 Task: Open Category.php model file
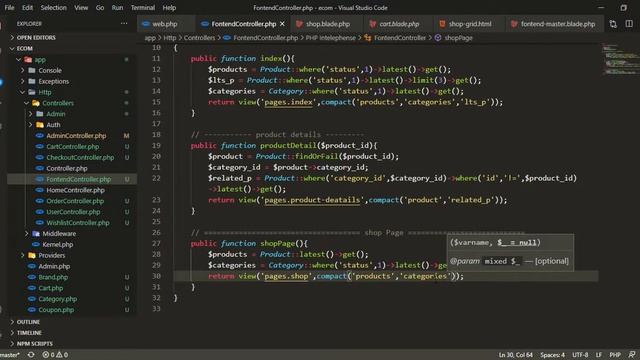coord(58,299)
